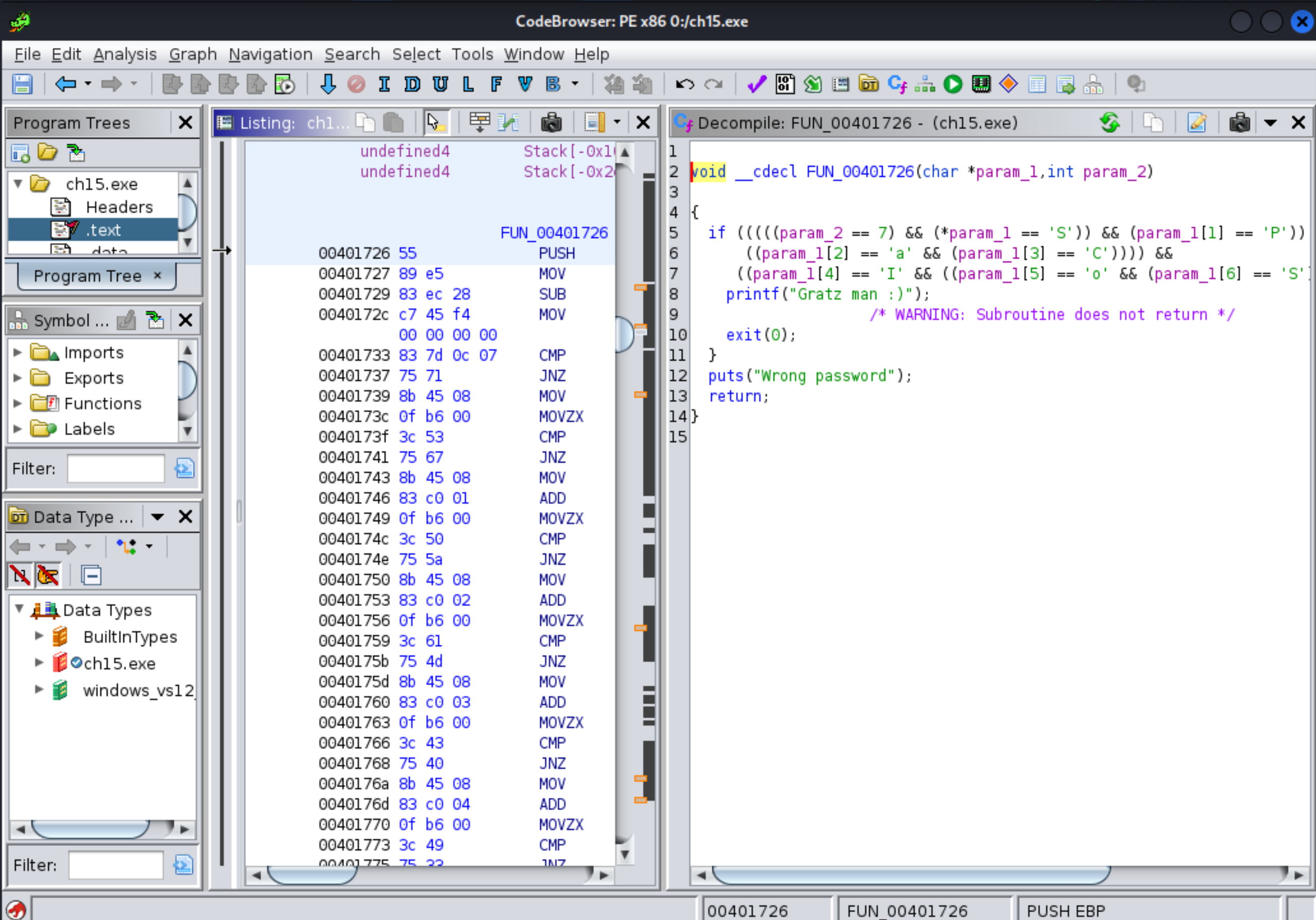Click the Undo toolbar icon

pos(685,84)
